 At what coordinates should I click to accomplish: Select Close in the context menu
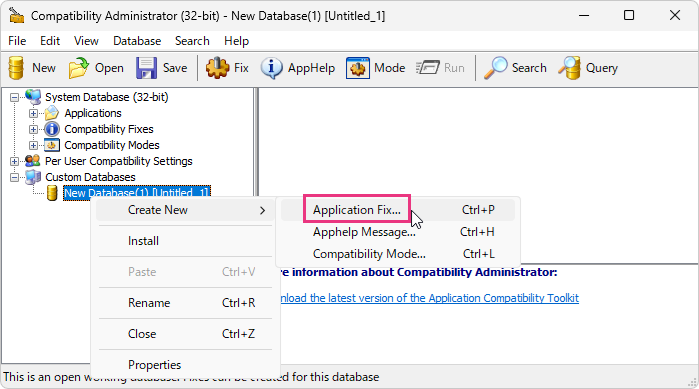(x=185, y=334)
